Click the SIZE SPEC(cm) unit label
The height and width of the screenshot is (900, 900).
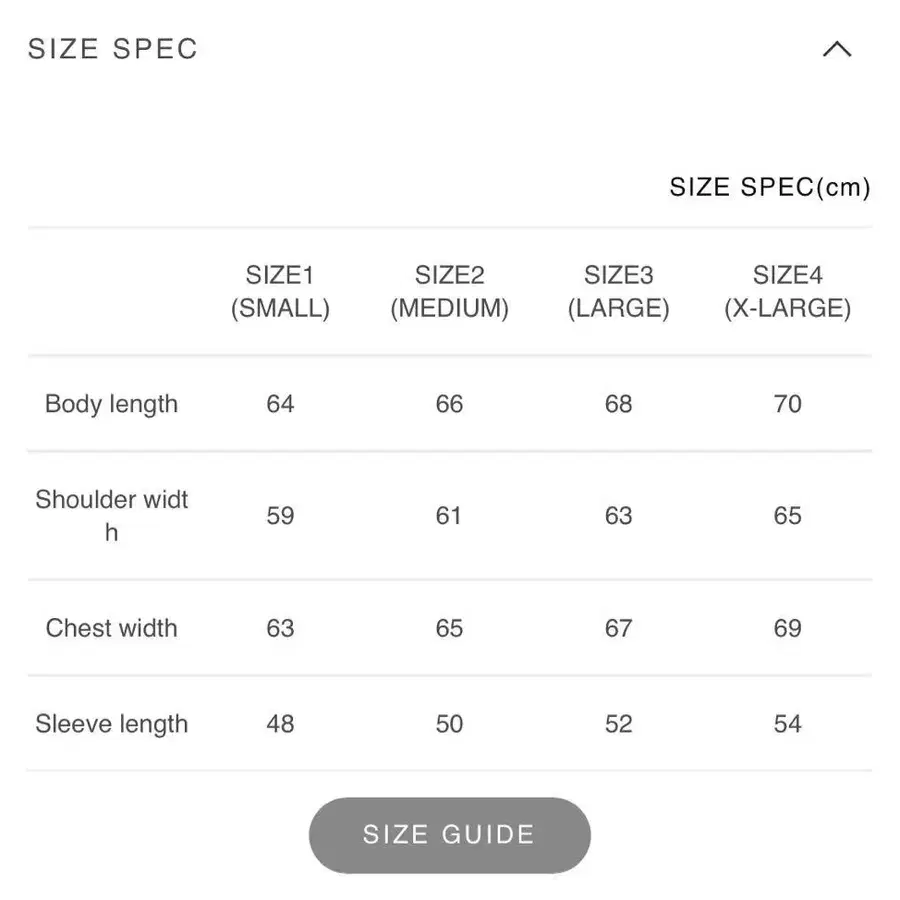coord(770,187)
